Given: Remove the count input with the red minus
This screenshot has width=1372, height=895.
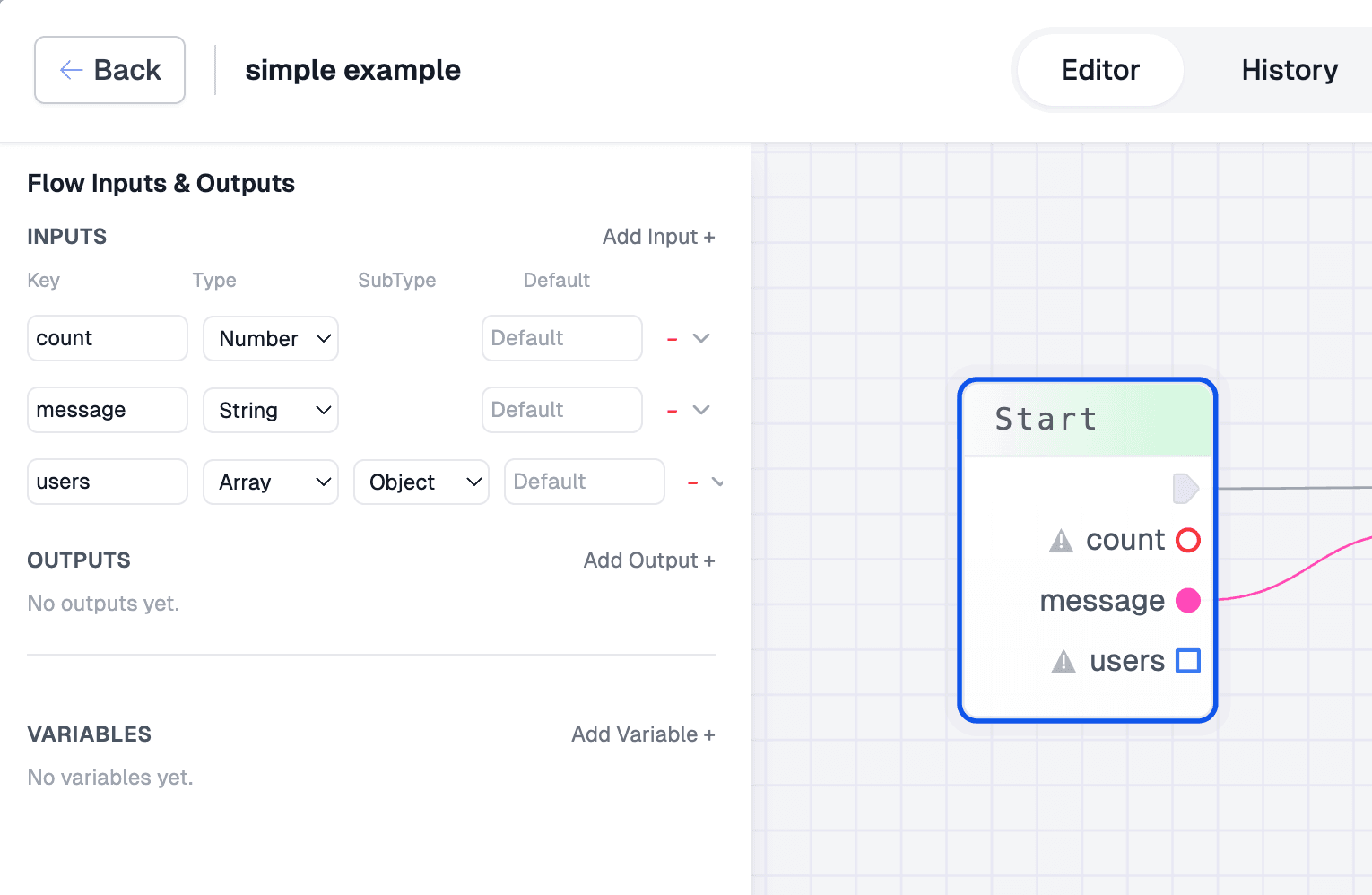Looking at the screenshot, I should click(671, 338).
